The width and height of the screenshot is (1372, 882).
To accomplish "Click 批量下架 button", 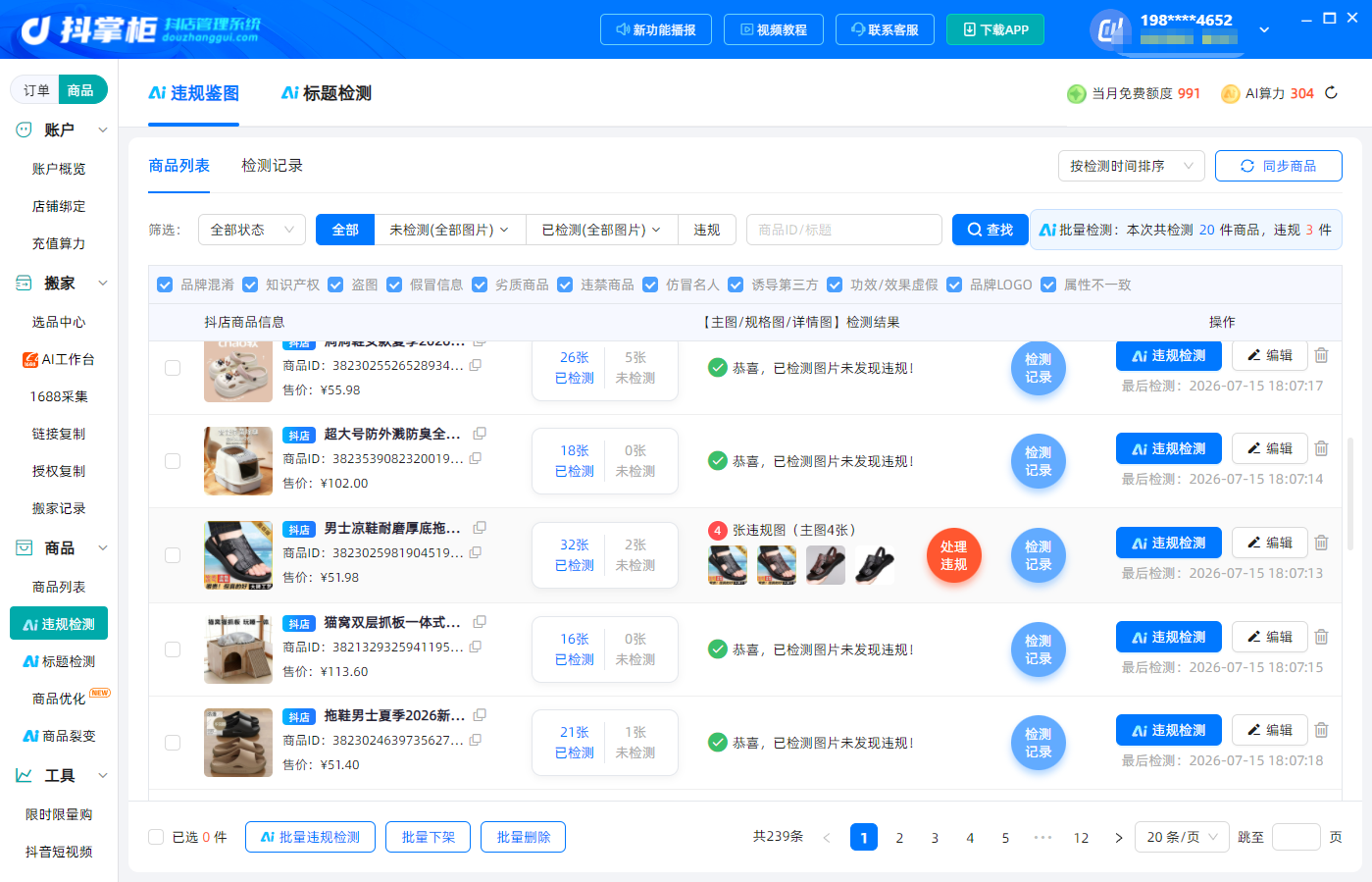I will tap(428, 837).
